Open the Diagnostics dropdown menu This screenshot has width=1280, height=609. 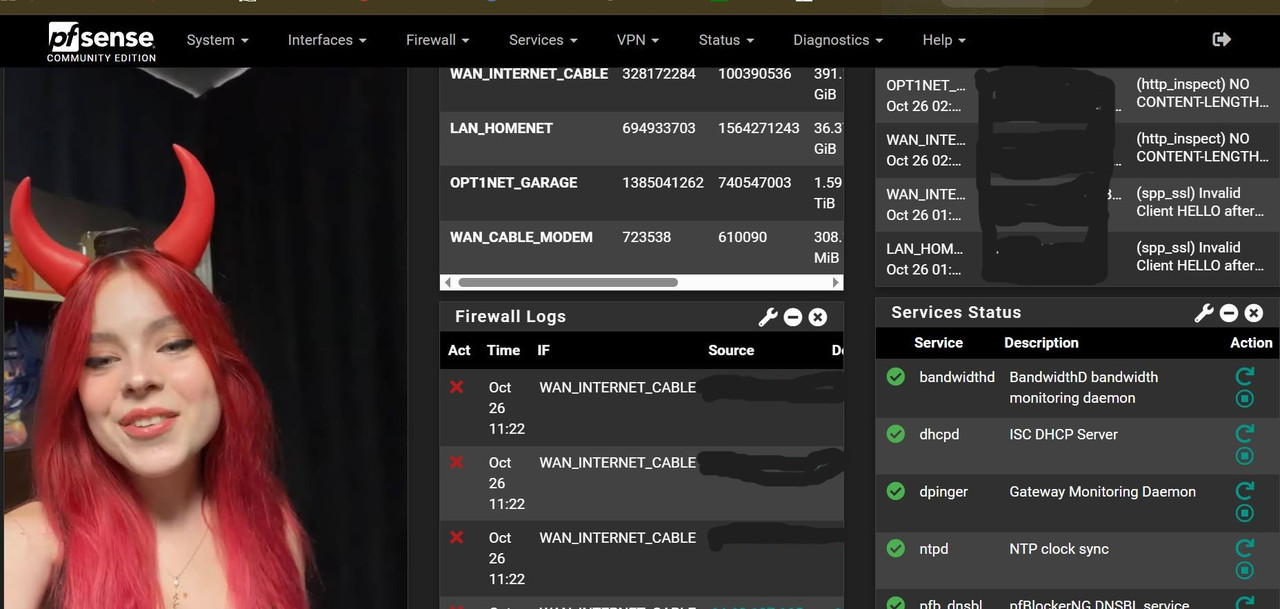click(x=838, y=40)
